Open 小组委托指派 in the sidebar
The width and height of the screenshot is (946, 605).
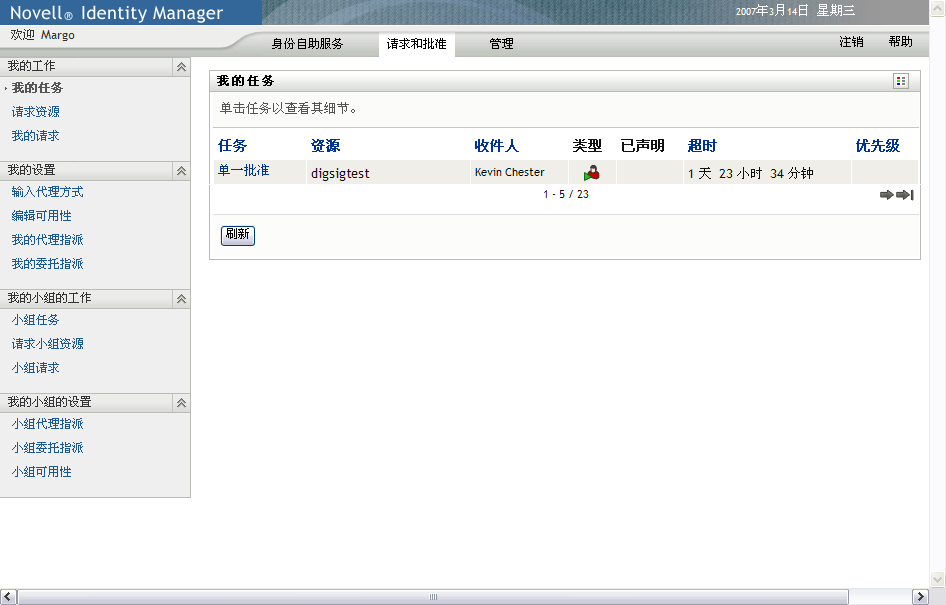tap(48, 448)
